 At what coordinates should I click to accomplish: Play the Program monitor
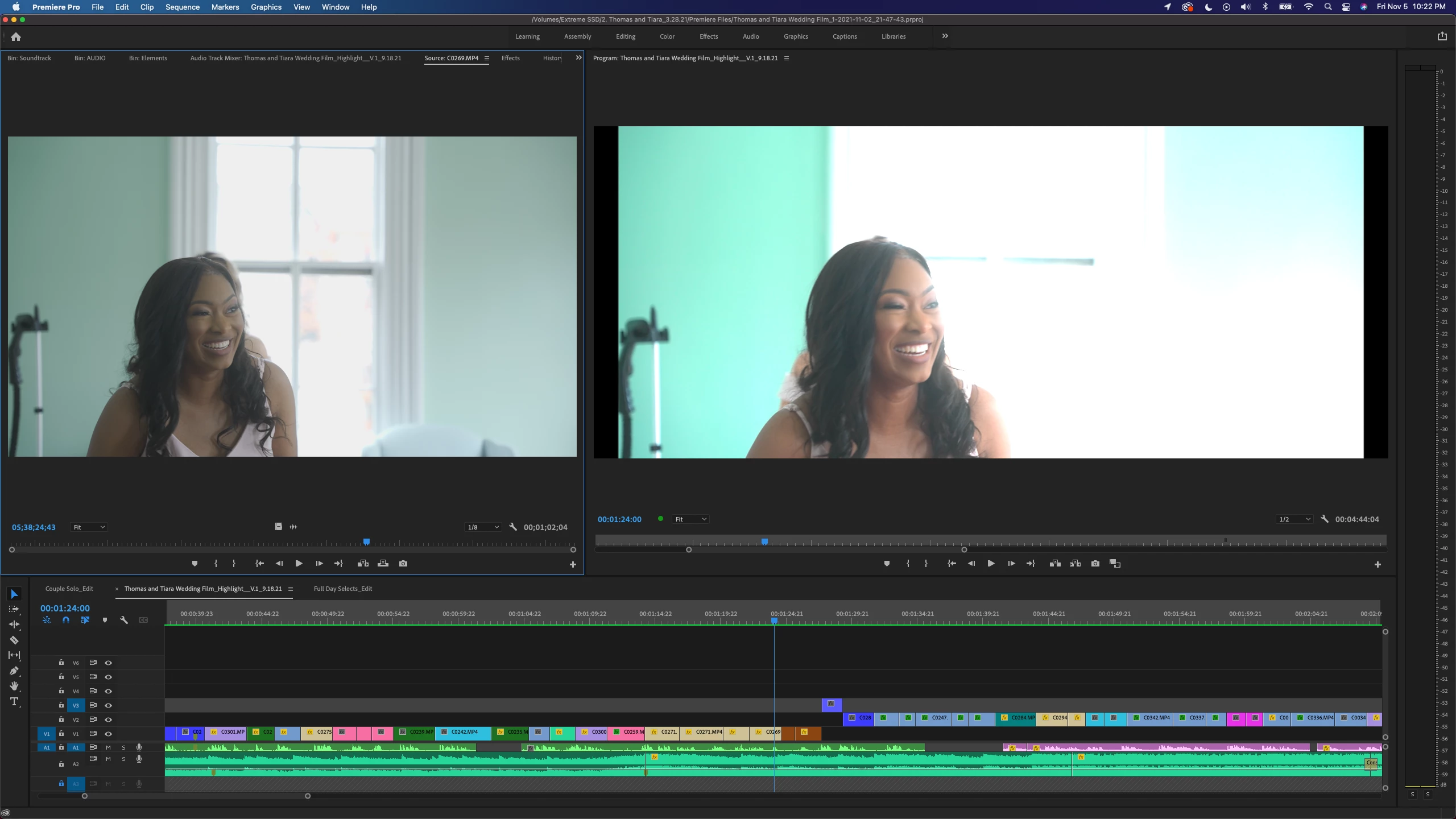pyautogui.click(x=991, y=564)
